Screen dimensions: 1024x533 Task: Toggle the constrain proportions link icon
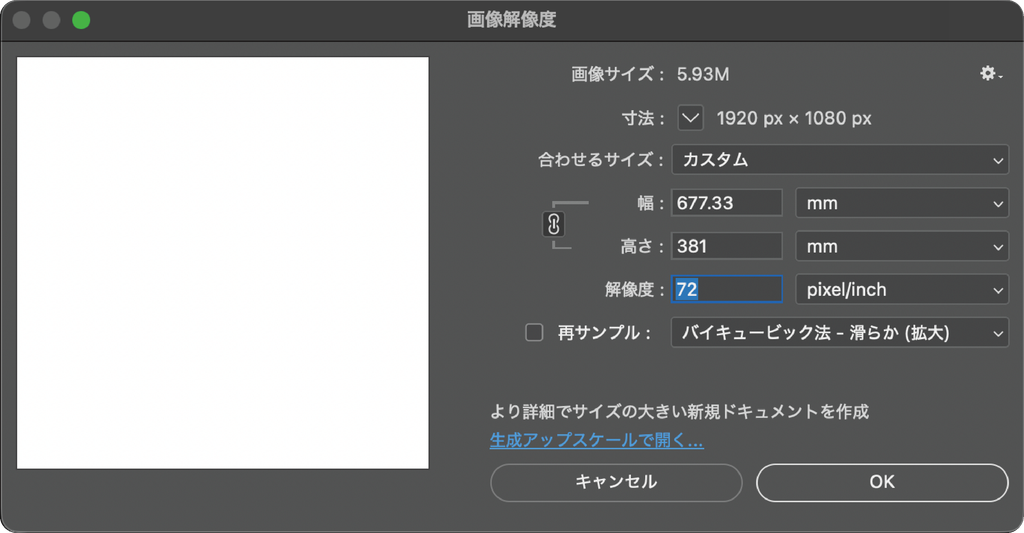(553, 224)
